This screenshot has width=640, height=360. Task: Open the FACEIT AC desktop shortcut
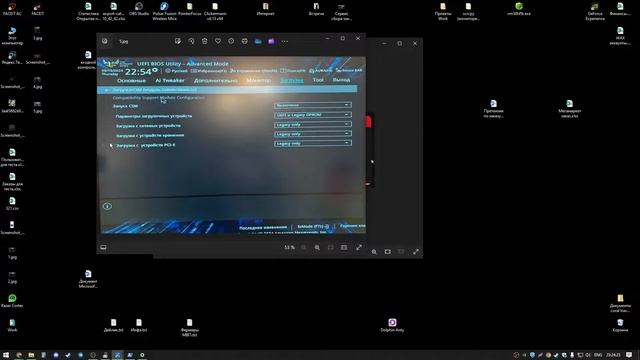12,9
